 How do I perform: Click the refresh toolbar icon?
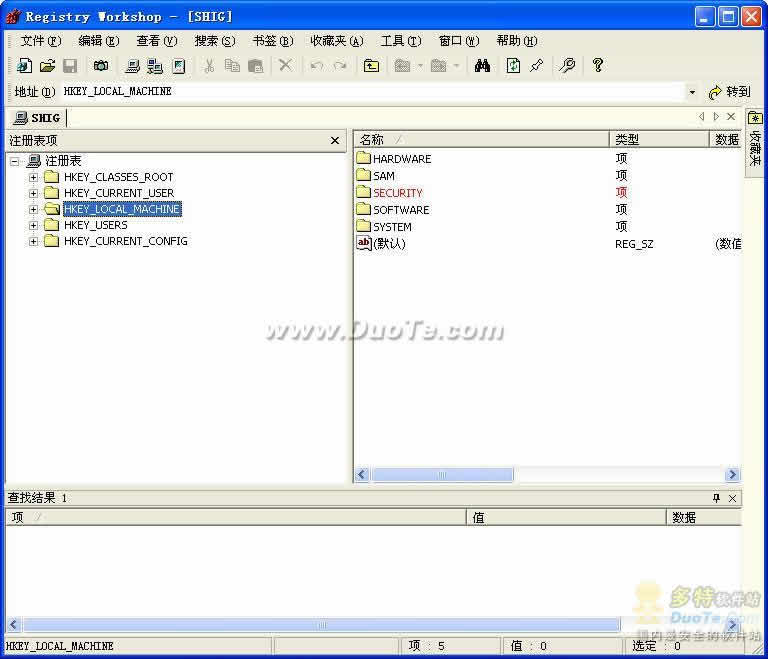point(513,65)
